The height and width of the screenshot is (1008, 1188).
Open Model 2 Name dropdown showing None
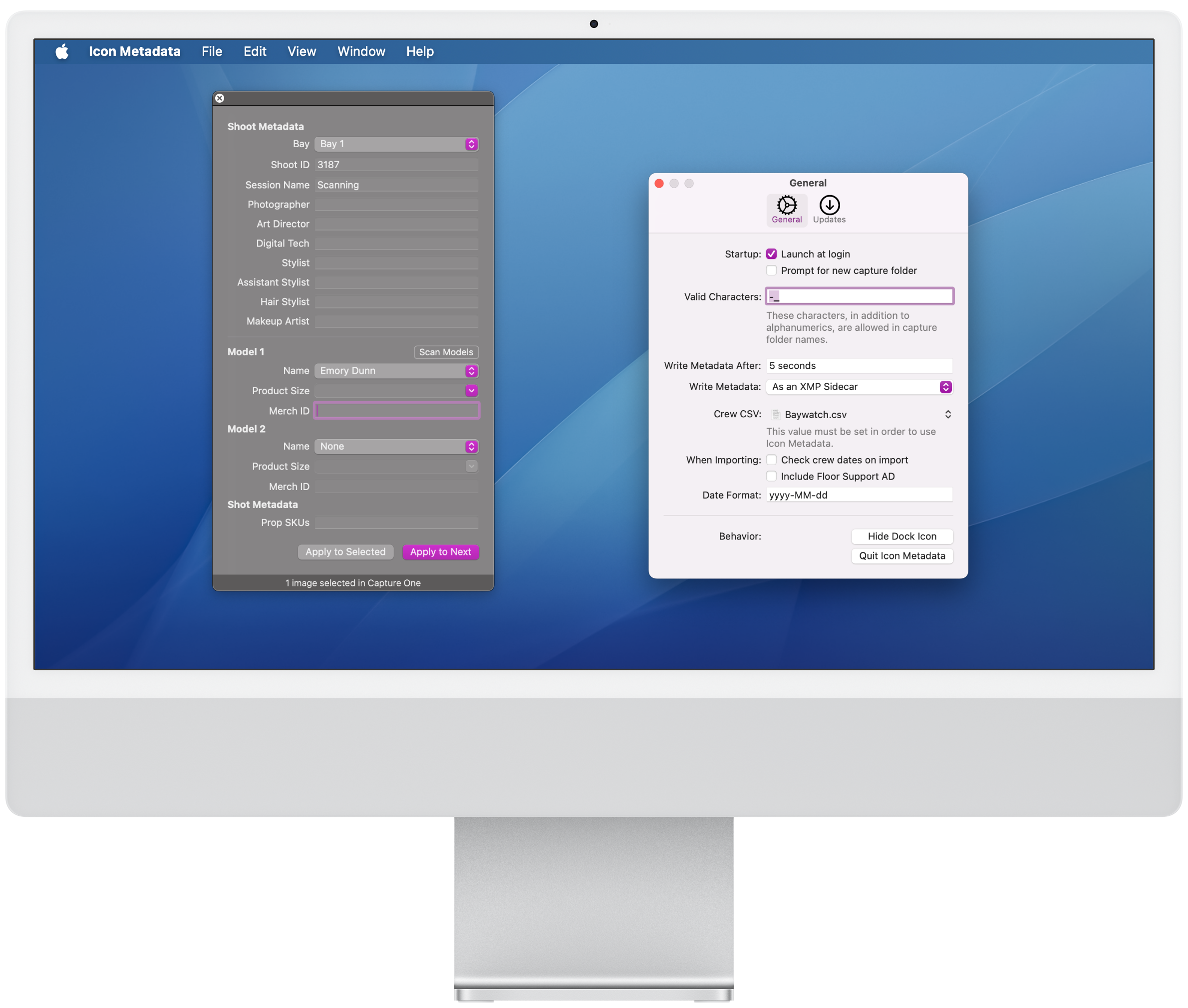tap(396, 446)
